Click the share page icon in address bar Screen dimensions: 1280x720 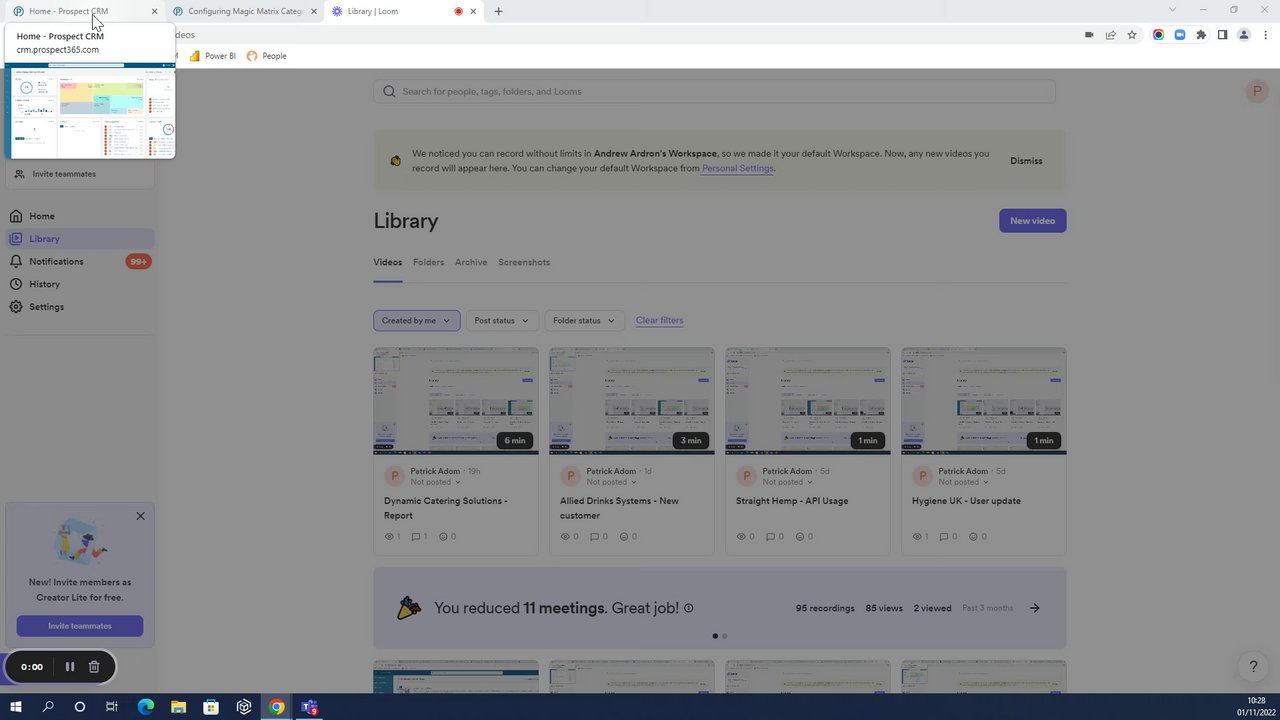coord(1110,35)
